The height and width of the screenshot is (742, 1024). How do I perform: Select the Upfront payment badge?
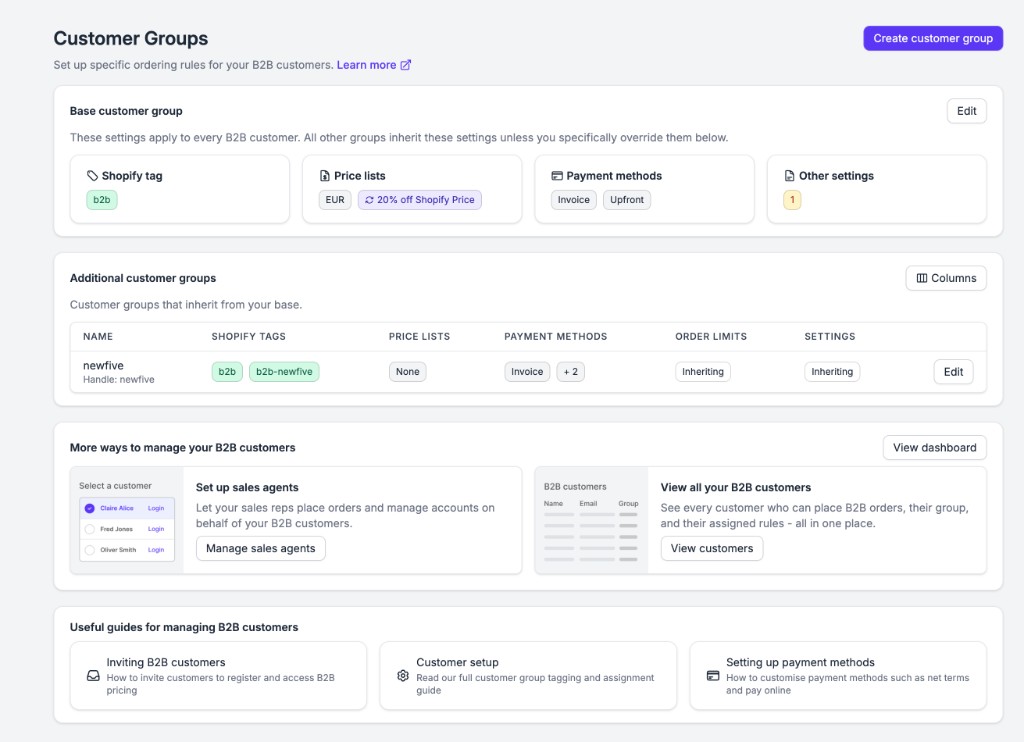point(627,200)
